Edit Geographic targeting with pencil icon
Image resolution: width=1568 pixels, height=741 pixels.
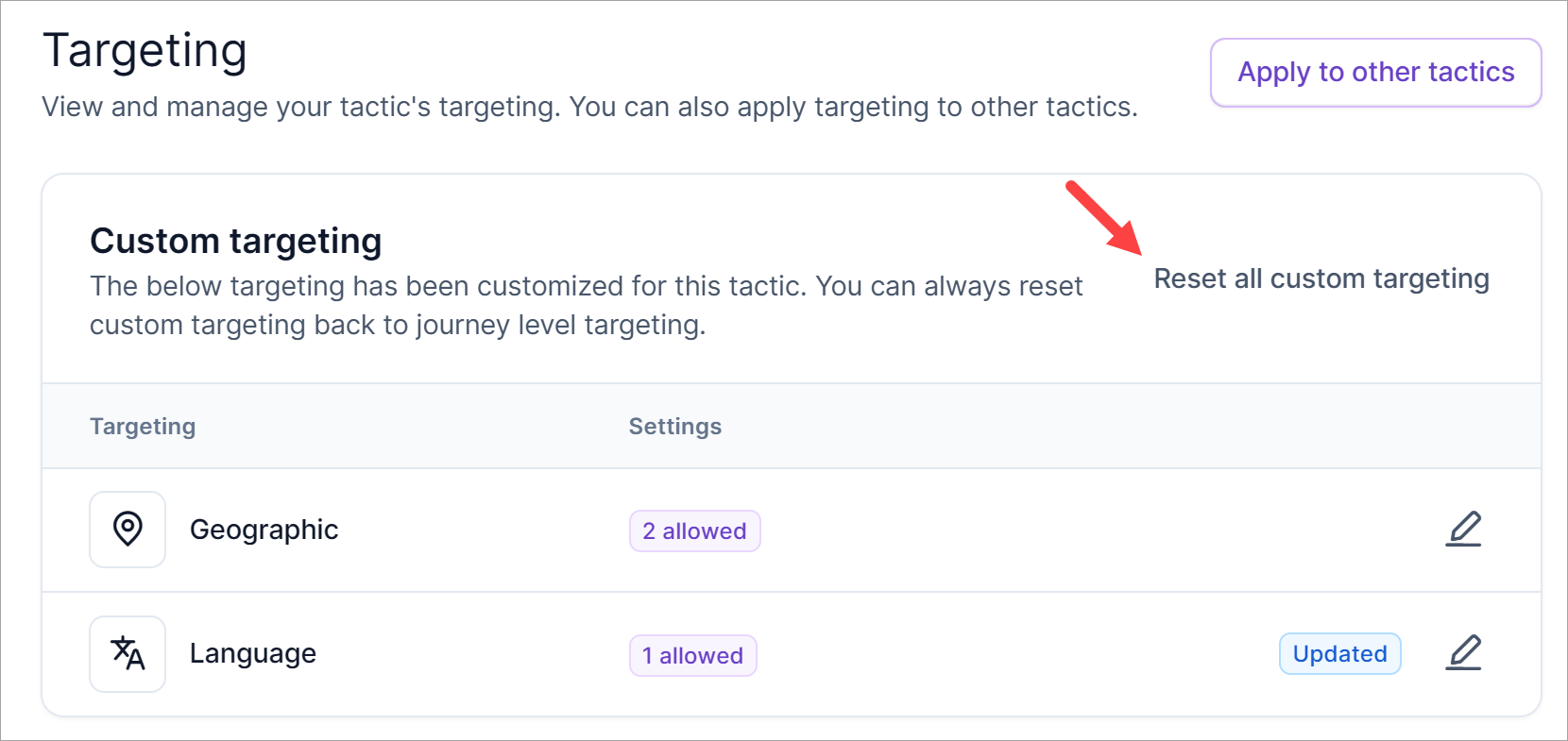tap(1463, 530)
